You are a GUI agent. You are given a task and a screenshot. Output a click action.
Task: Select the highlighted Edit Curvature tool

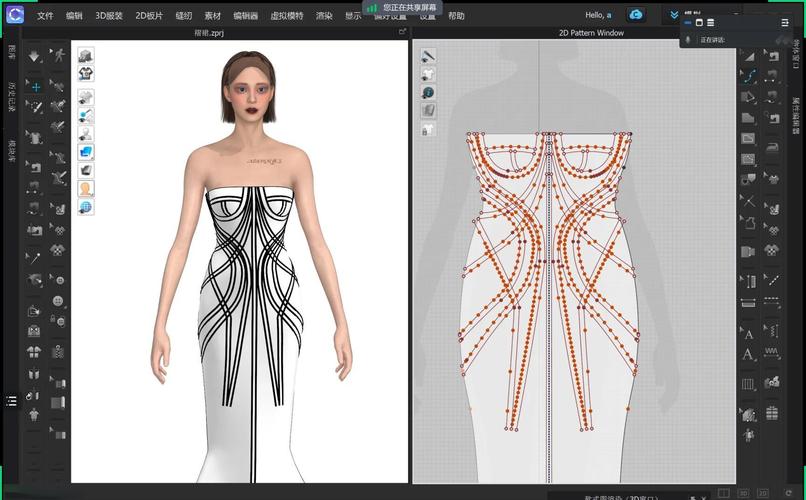coord(749,77)
